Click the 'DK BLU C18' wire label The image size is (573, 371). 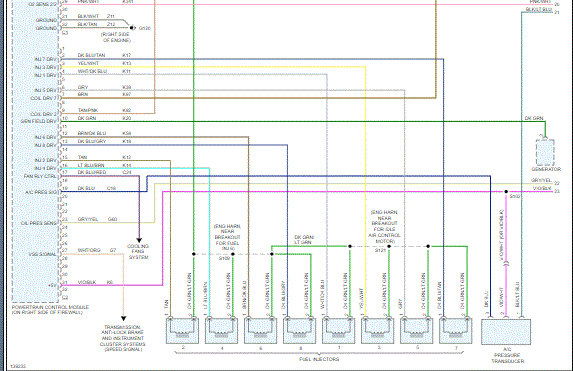click(97, 188)
